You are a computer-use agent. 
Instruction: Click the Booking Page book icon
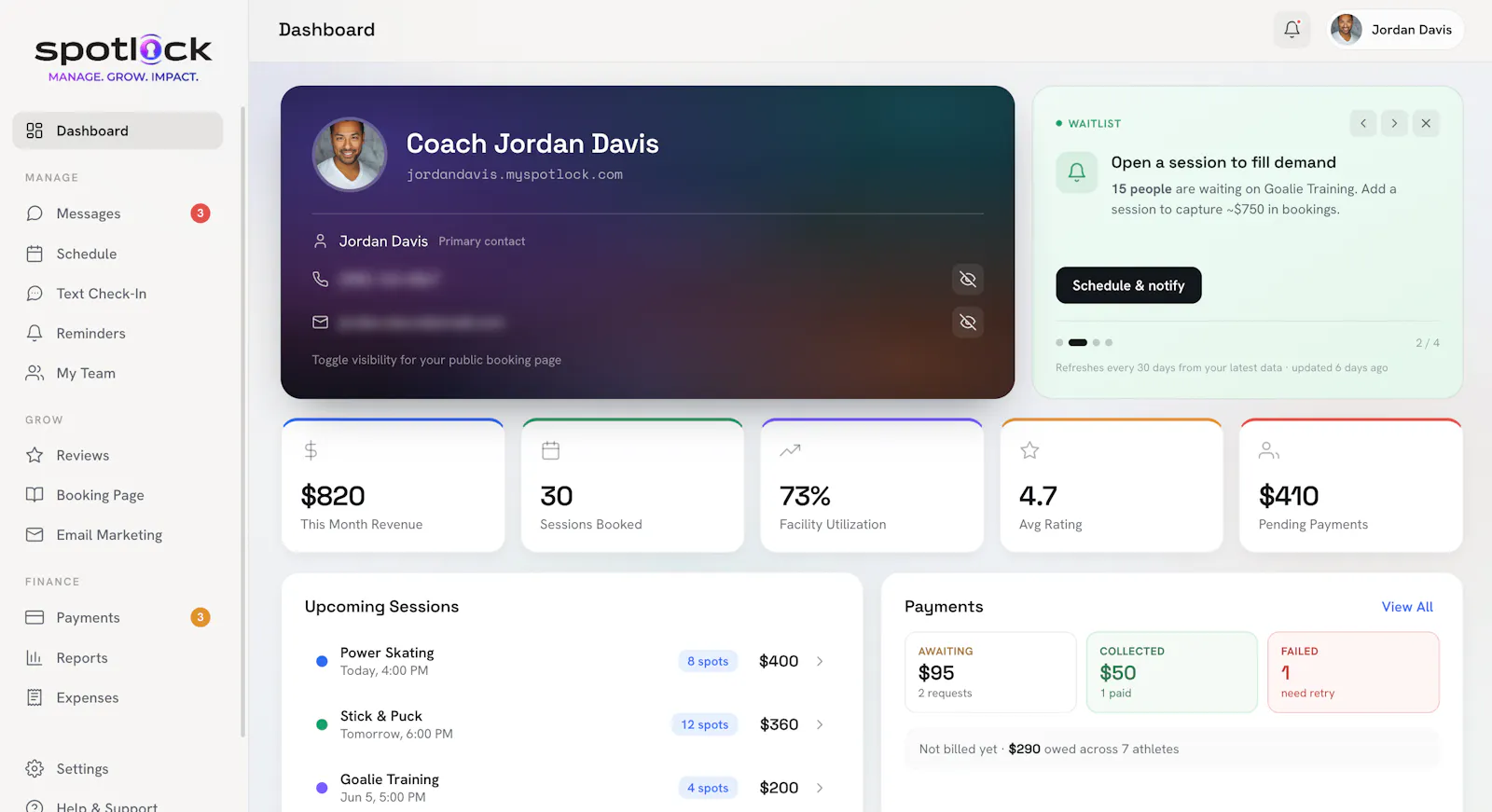pyautogui.click(x=35, y=495)
